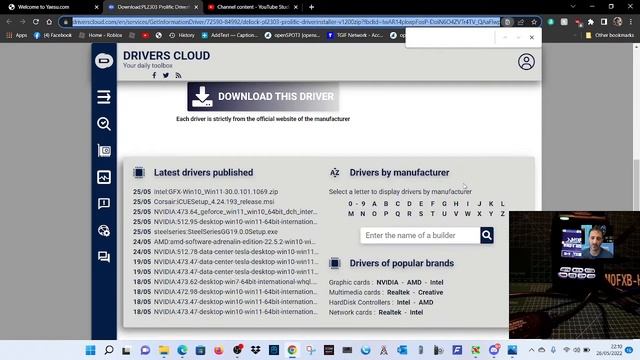The height and width of the screenshot is (360, 640).
Task: Select the Download PL2303 Prolific Driver tab
Action: coord(153,7)
